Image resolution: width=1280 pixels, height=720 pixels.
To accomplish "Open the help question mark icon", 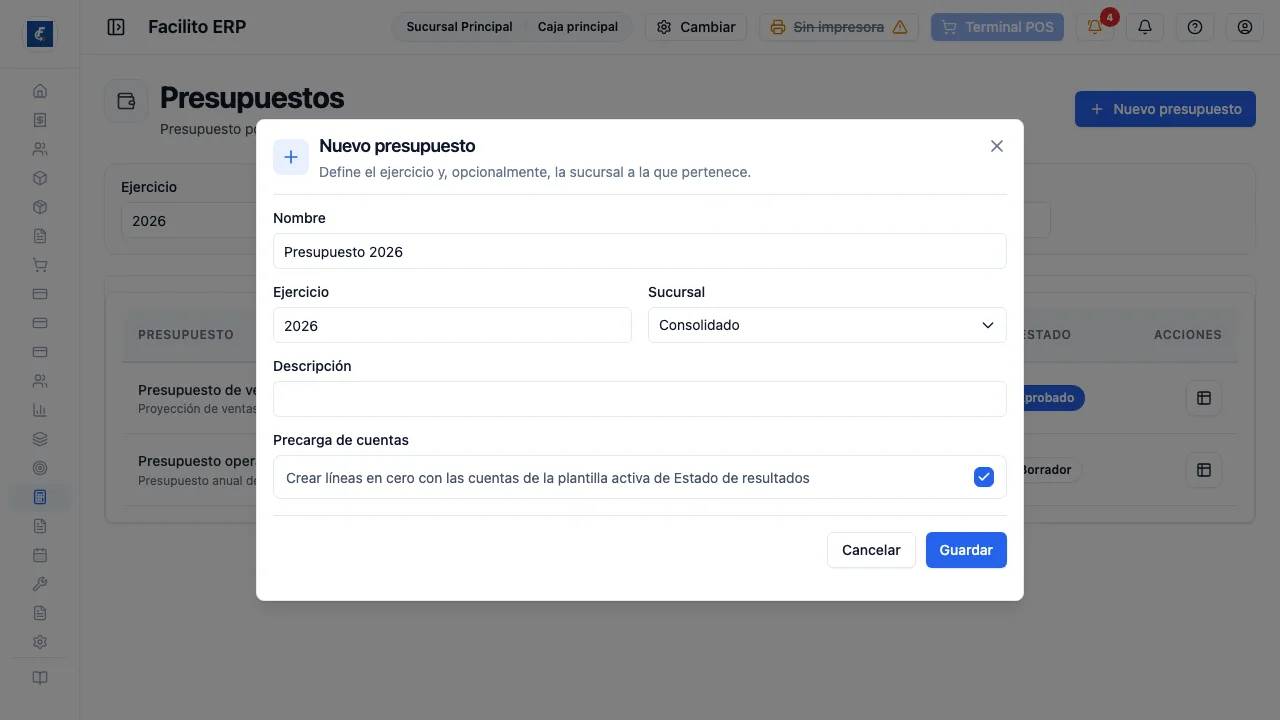I will 1195,27.
